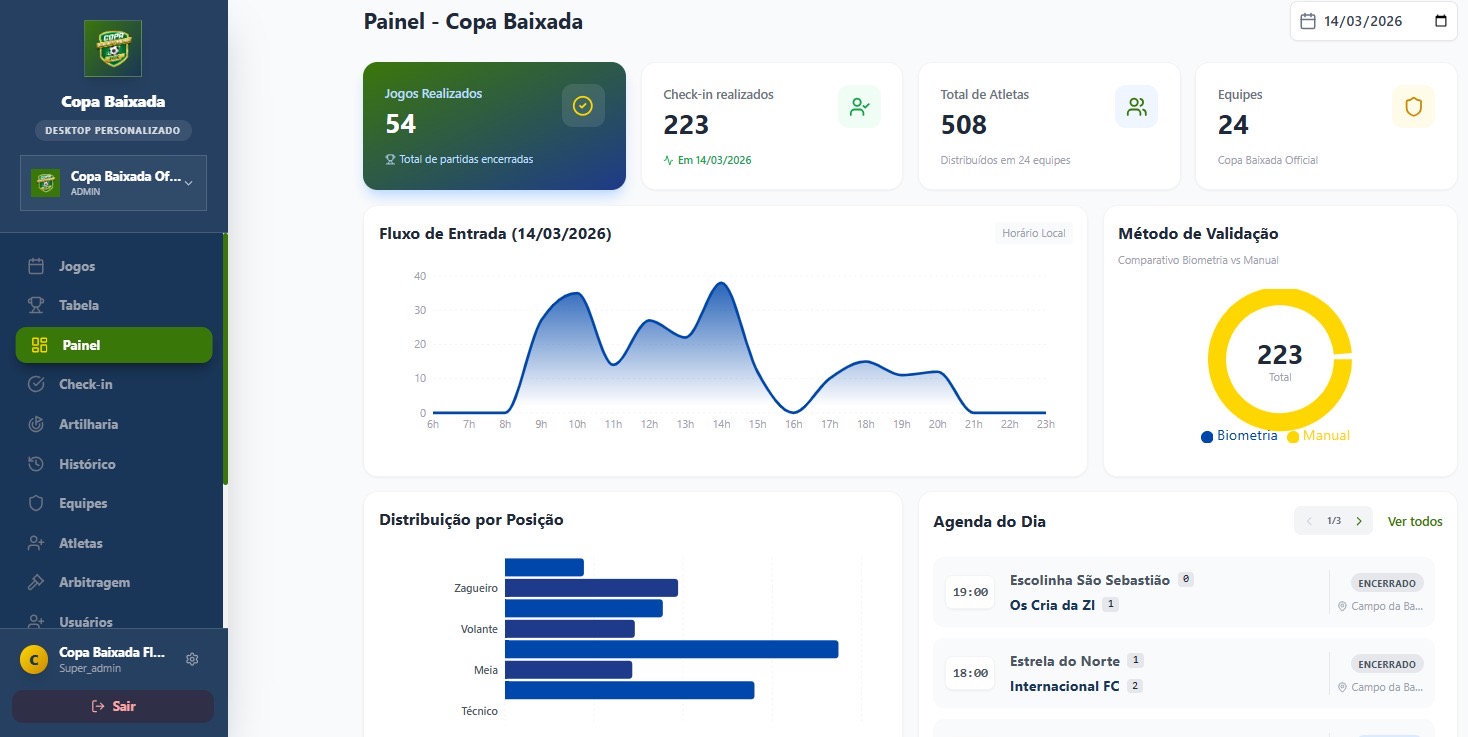1468x737 pixels.
Task: Click the 'Em 14/03/2026' text on Check-in card
Action: pyautogui.click(x=714, y=160)
